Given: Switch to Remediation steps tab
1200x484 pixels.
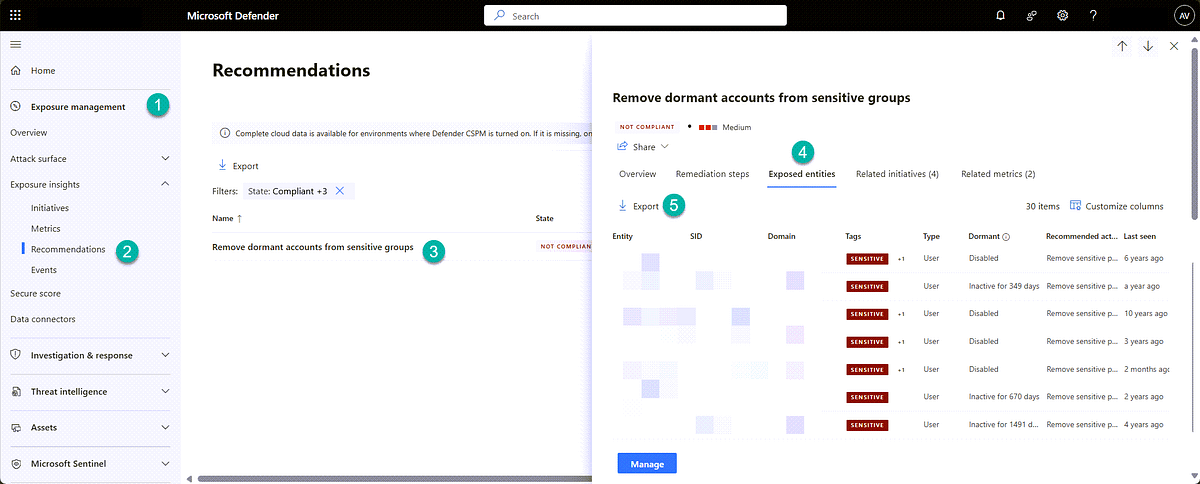Looking at the screenshot, I should pos(712,174).
